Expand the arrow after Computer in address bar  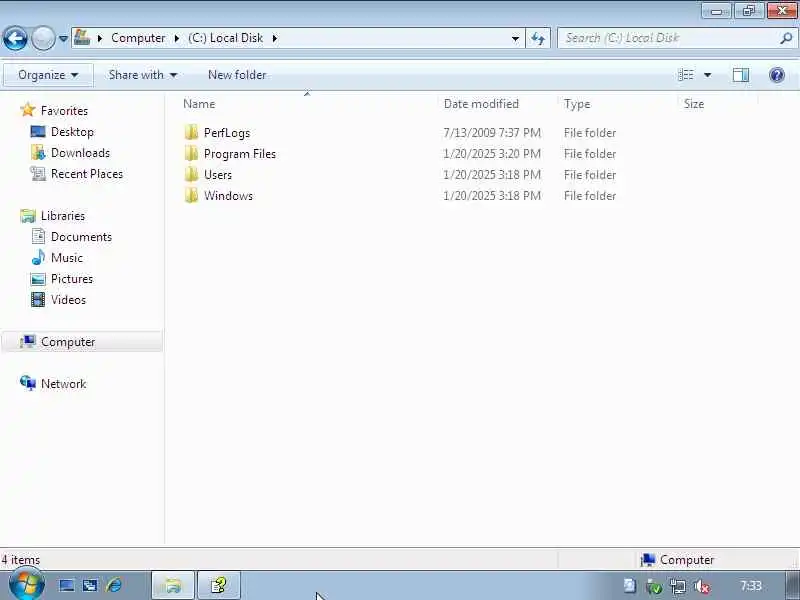[x=177, y=38]
